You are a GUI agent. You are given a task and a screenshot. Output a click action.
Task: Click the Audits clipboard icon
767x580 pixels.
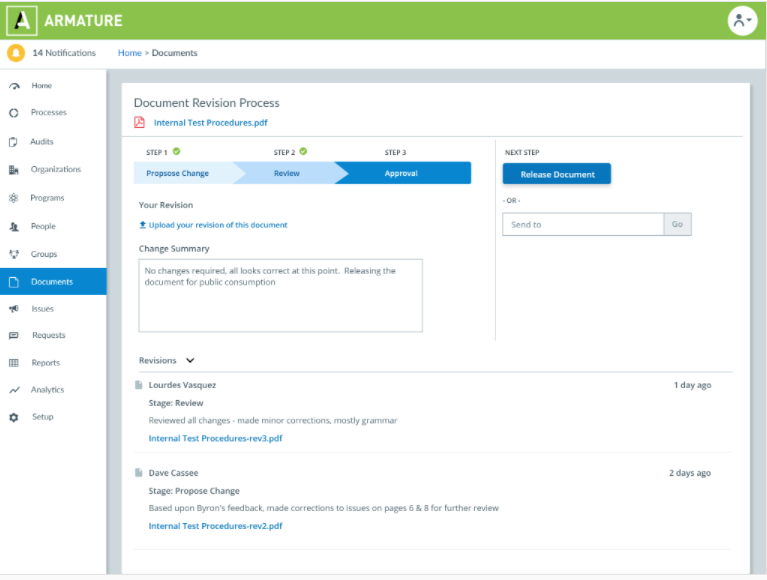(x=13, y=142)
